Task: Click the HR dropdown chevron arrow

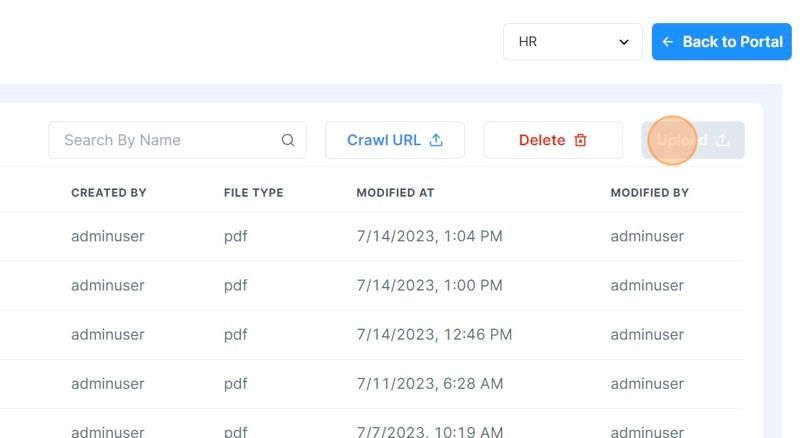Action: click(623, 42)
